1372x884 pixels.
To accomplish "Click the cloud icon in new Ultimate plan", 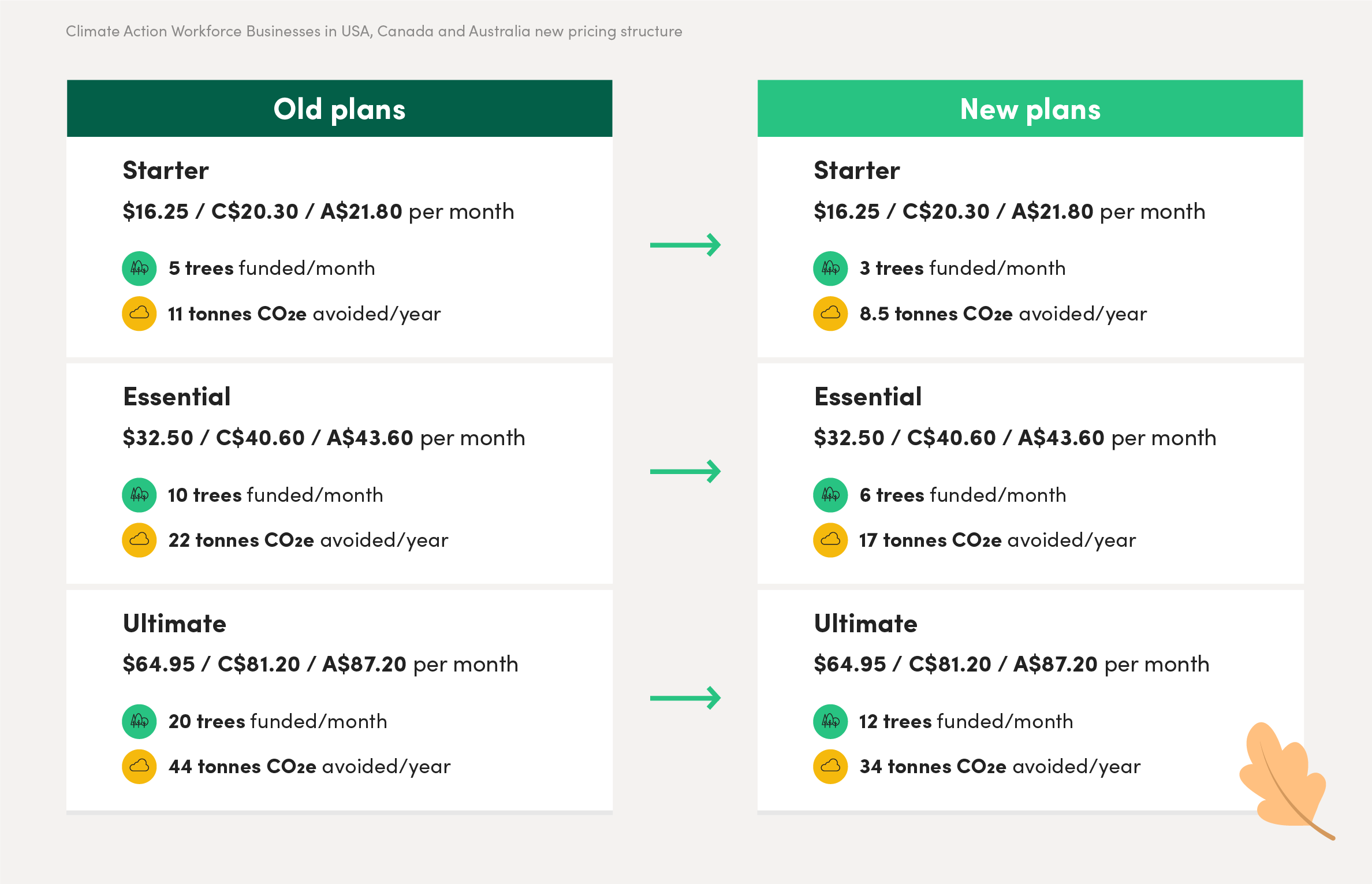I will click(830, 766).
